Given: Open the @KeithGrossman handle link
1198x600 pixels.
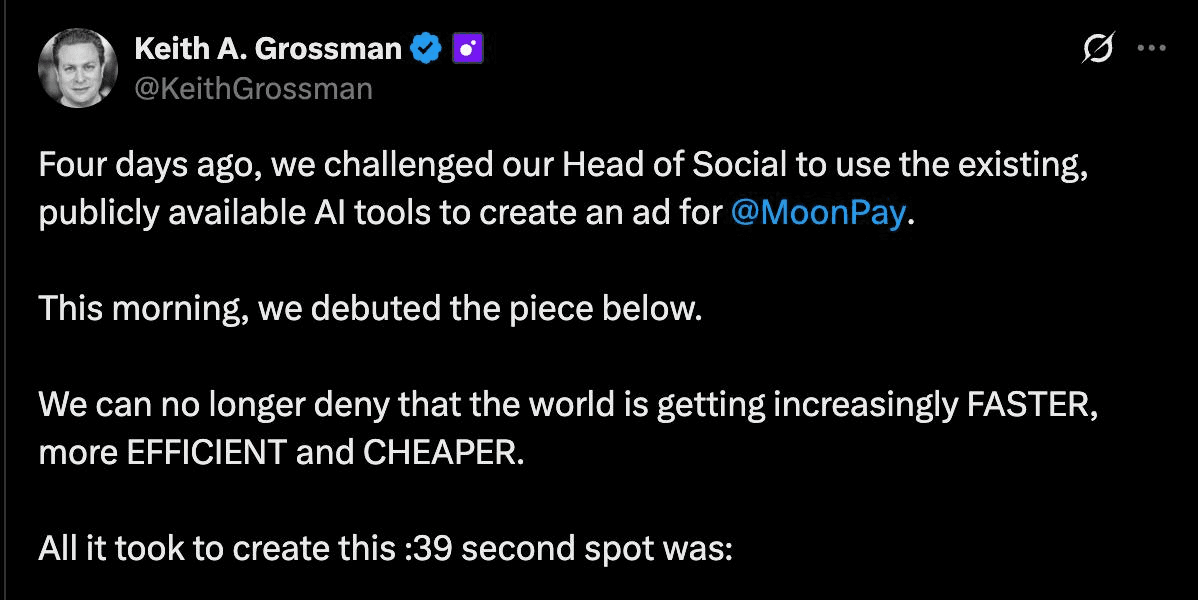Looking at the screenshot, I should click(x=253, y=89).
